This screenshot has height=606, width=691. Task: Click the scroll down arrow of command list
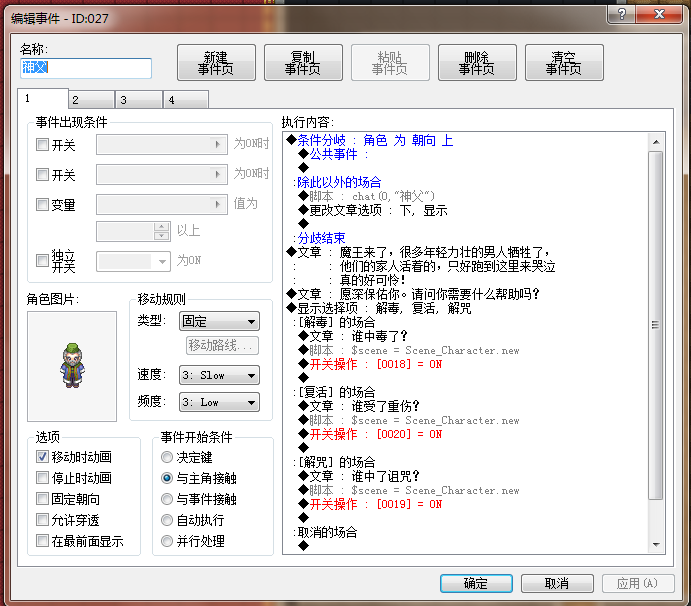pos(656,545)
